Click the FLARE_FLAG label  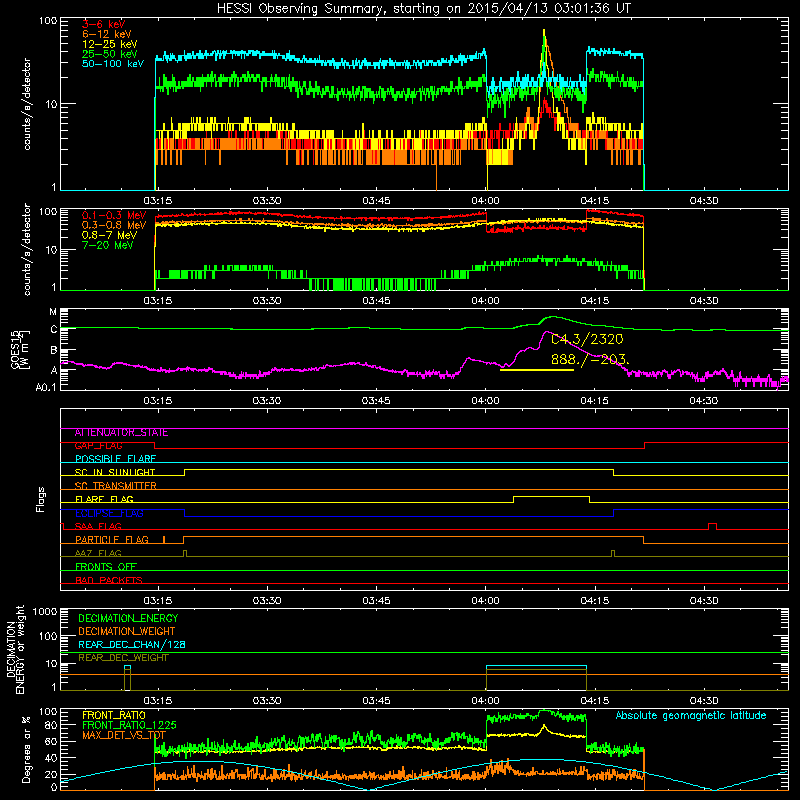[104, 499]
